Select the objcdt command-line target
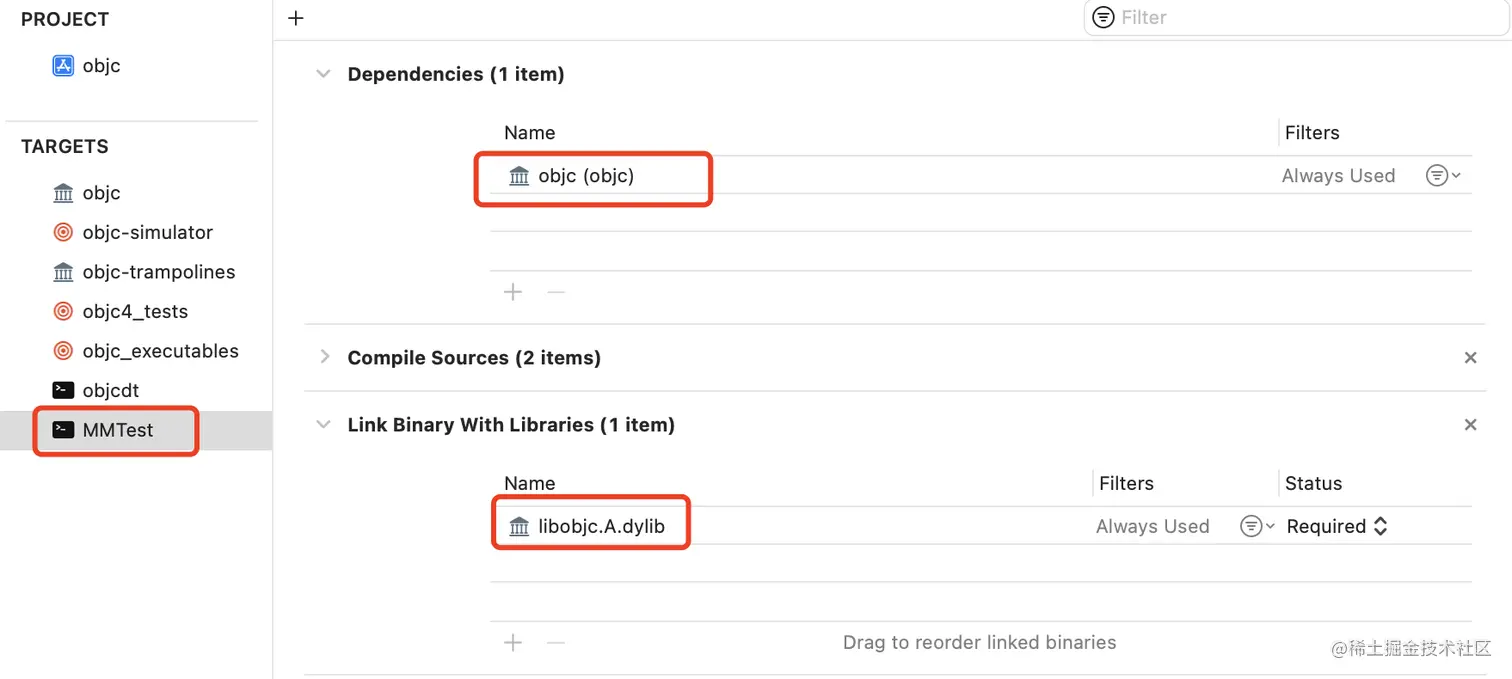This screenshot has width=1512, height=679. click(x=110, y=391)
